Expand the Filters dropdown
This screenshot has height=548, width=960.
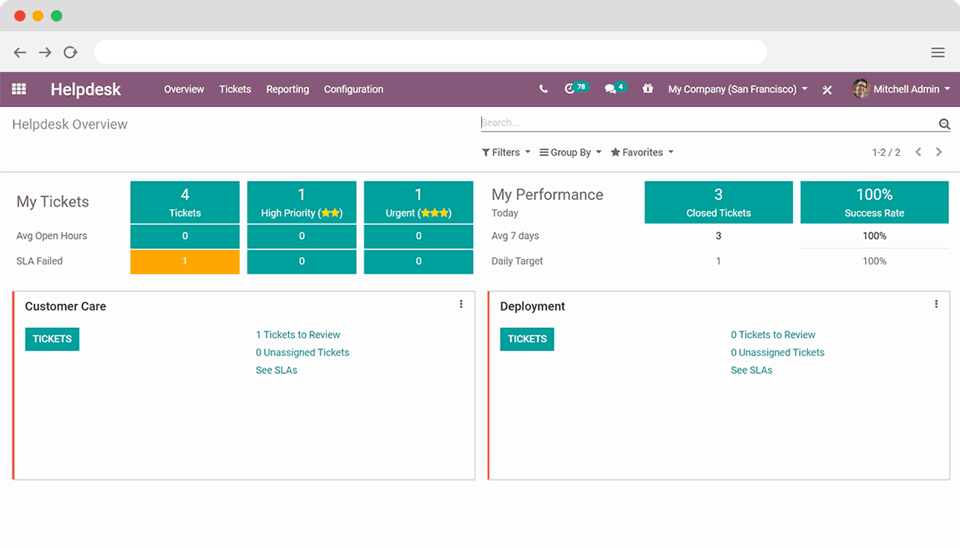tap(506, 152)
